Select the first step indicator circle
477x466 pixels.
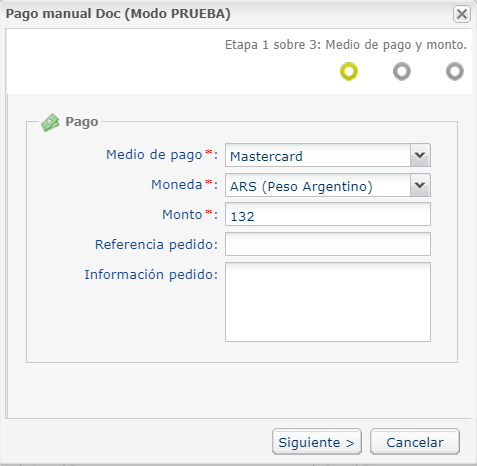pos(349,71)
